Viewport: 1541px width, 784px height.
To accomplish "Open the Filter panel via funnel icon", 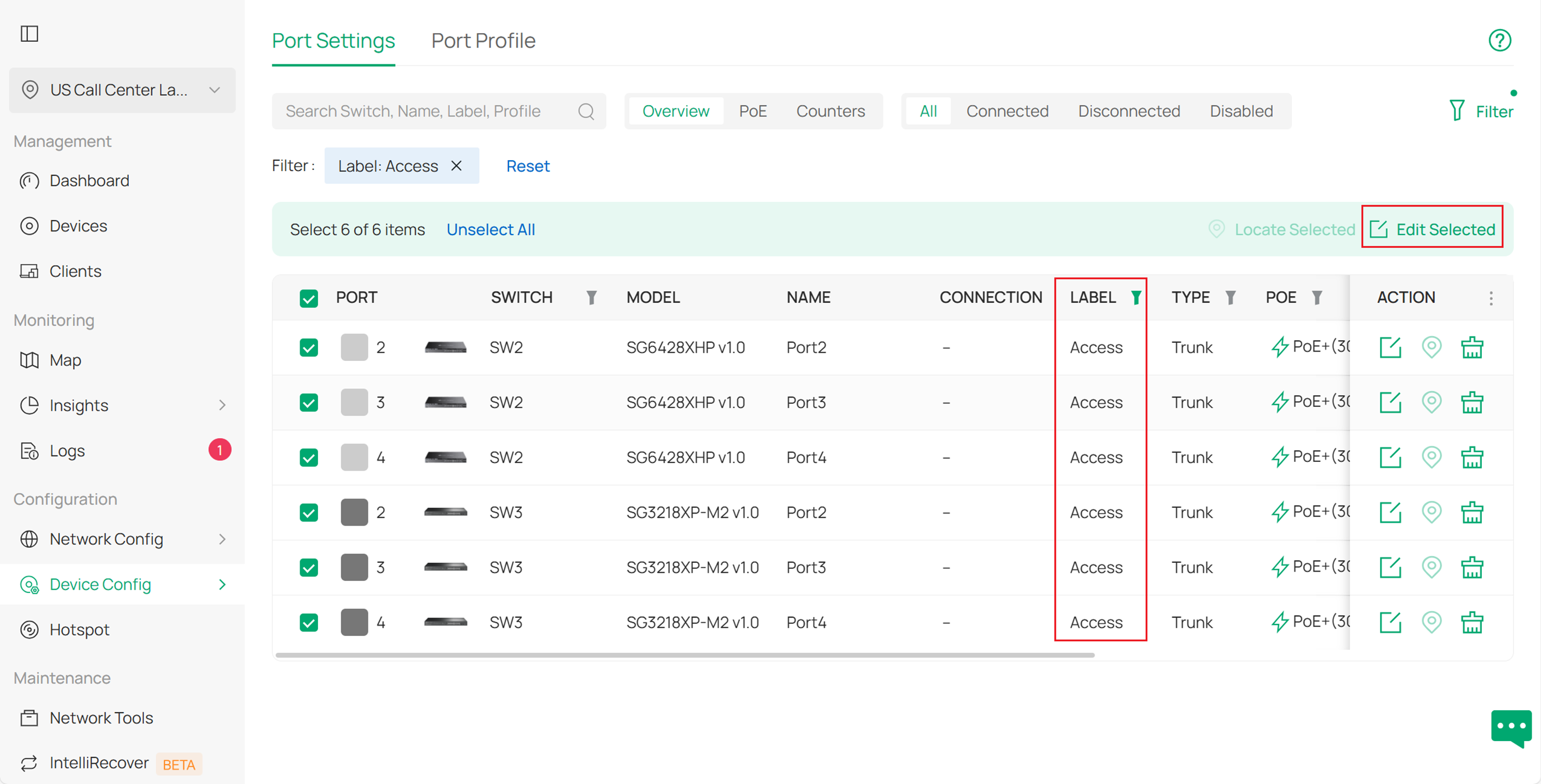I will tap(1458, 111).
